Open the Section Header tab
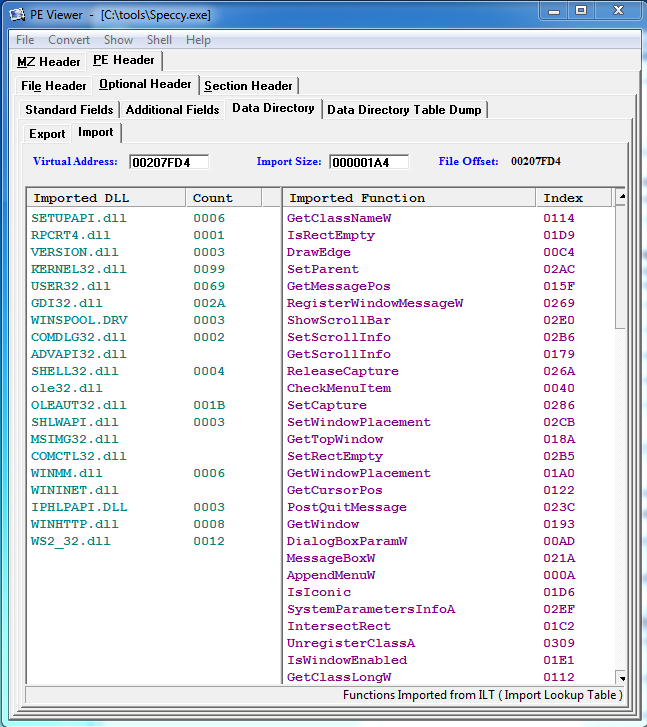The width and height of the screenshot is (647, 727). pos(248,86)
